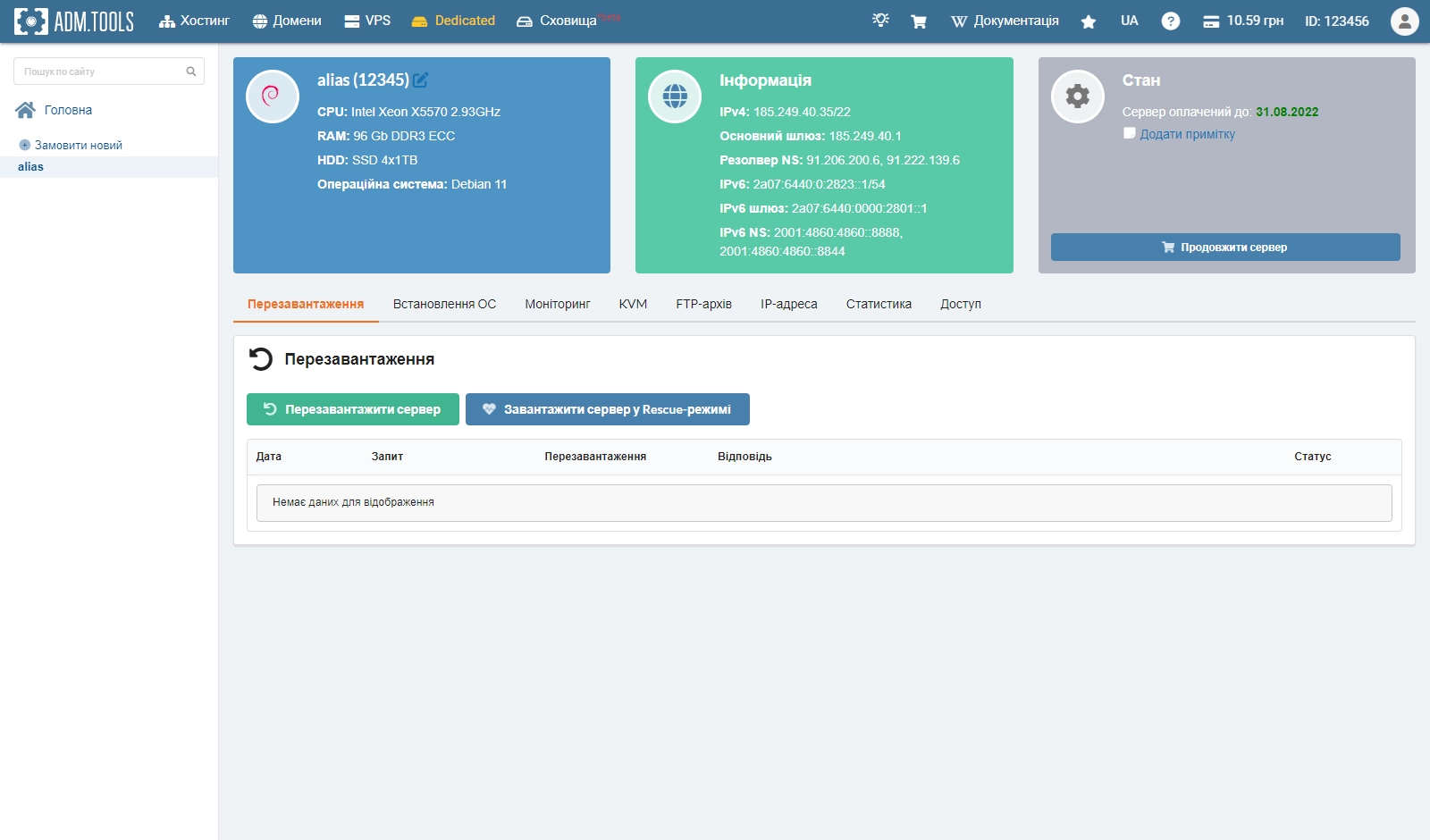Click the favorites star icon
Viewport: 1430px width, 840px height.
[1088, 21]
